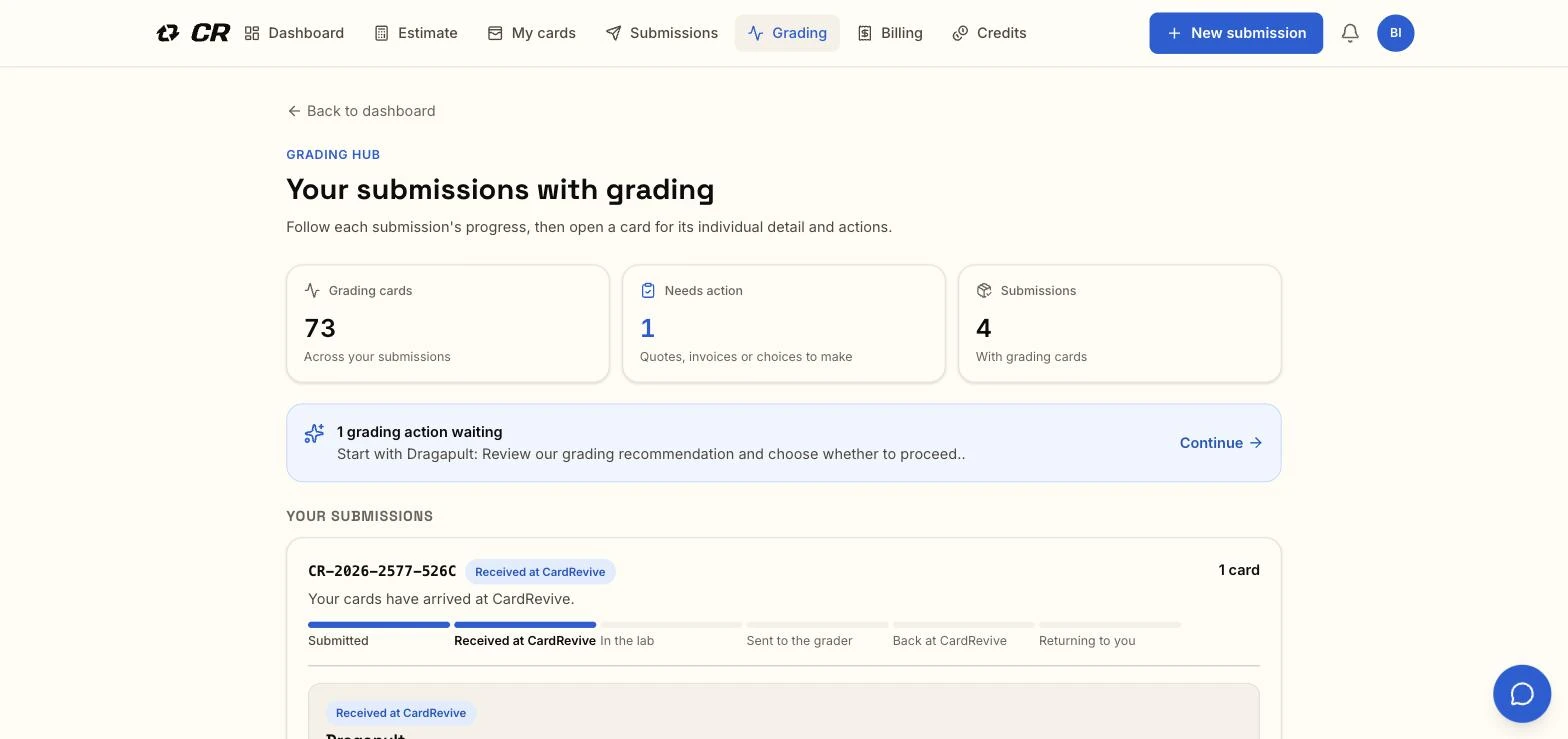Click the Grading cards pulse icon

click(312, 290)
